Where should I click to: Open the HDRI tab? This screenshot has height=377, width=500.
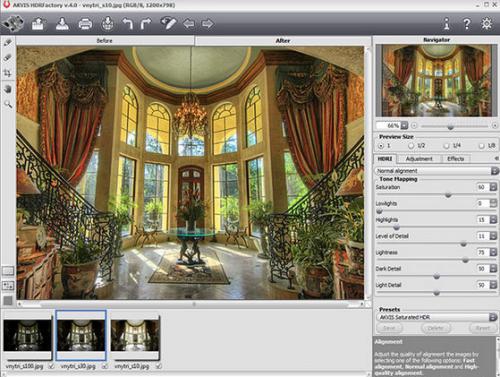385,159
